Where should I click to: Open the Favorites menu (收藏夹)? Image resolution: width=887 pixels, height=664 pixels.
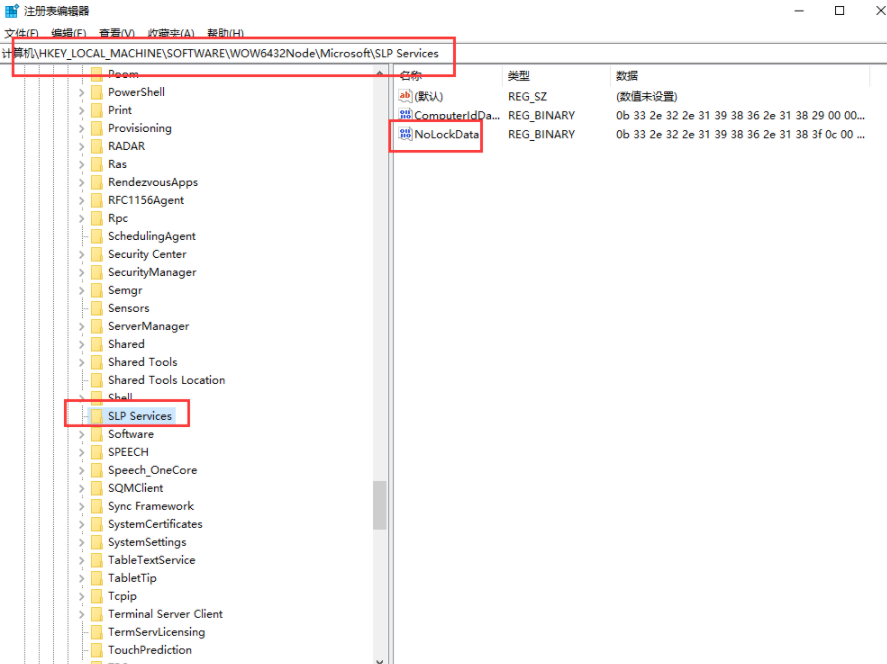tap(171, 33)
